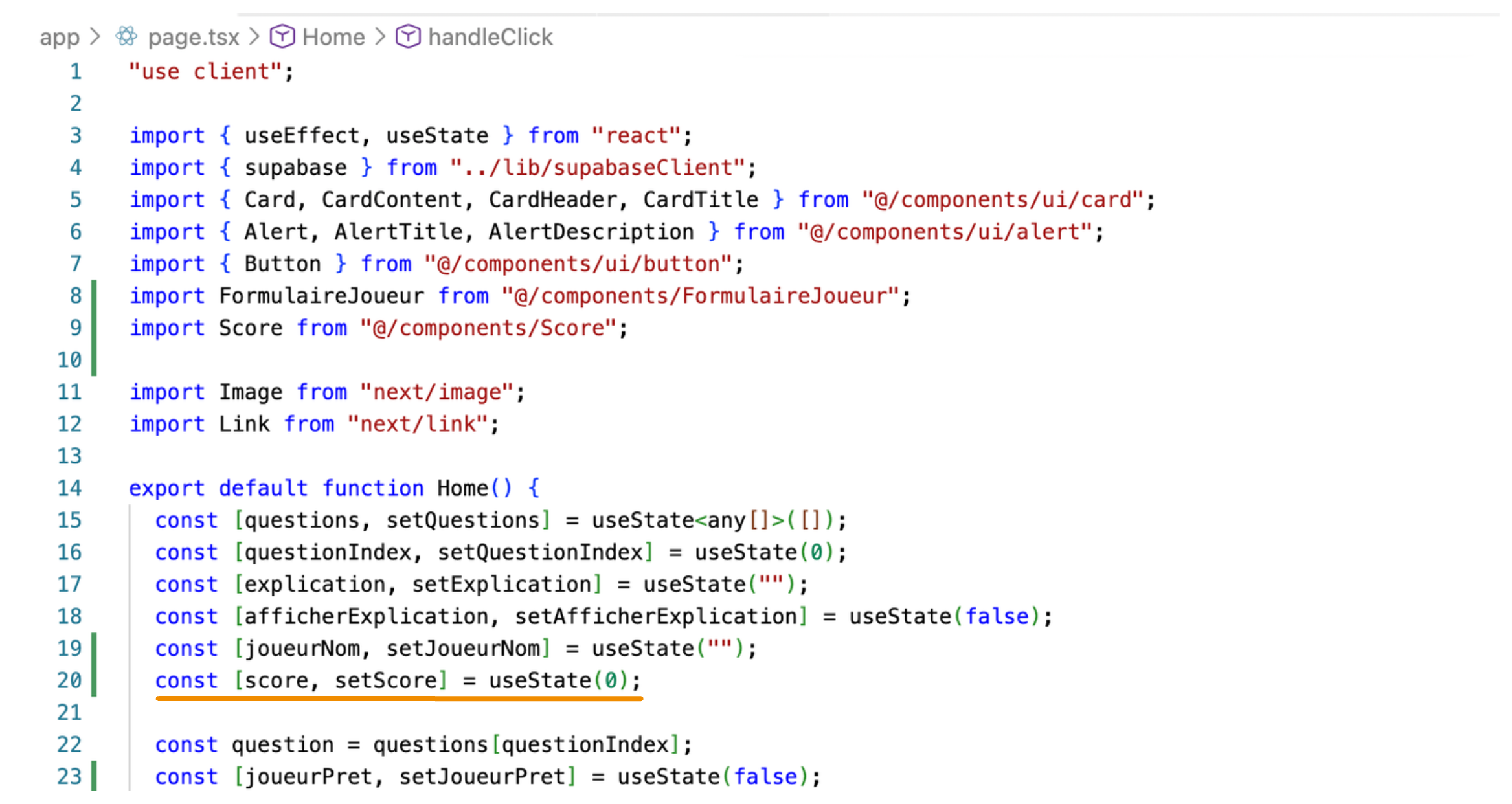Click line number 14 in the gutter
Viewport: 1512px width, 804px height.
pos(69,487)
